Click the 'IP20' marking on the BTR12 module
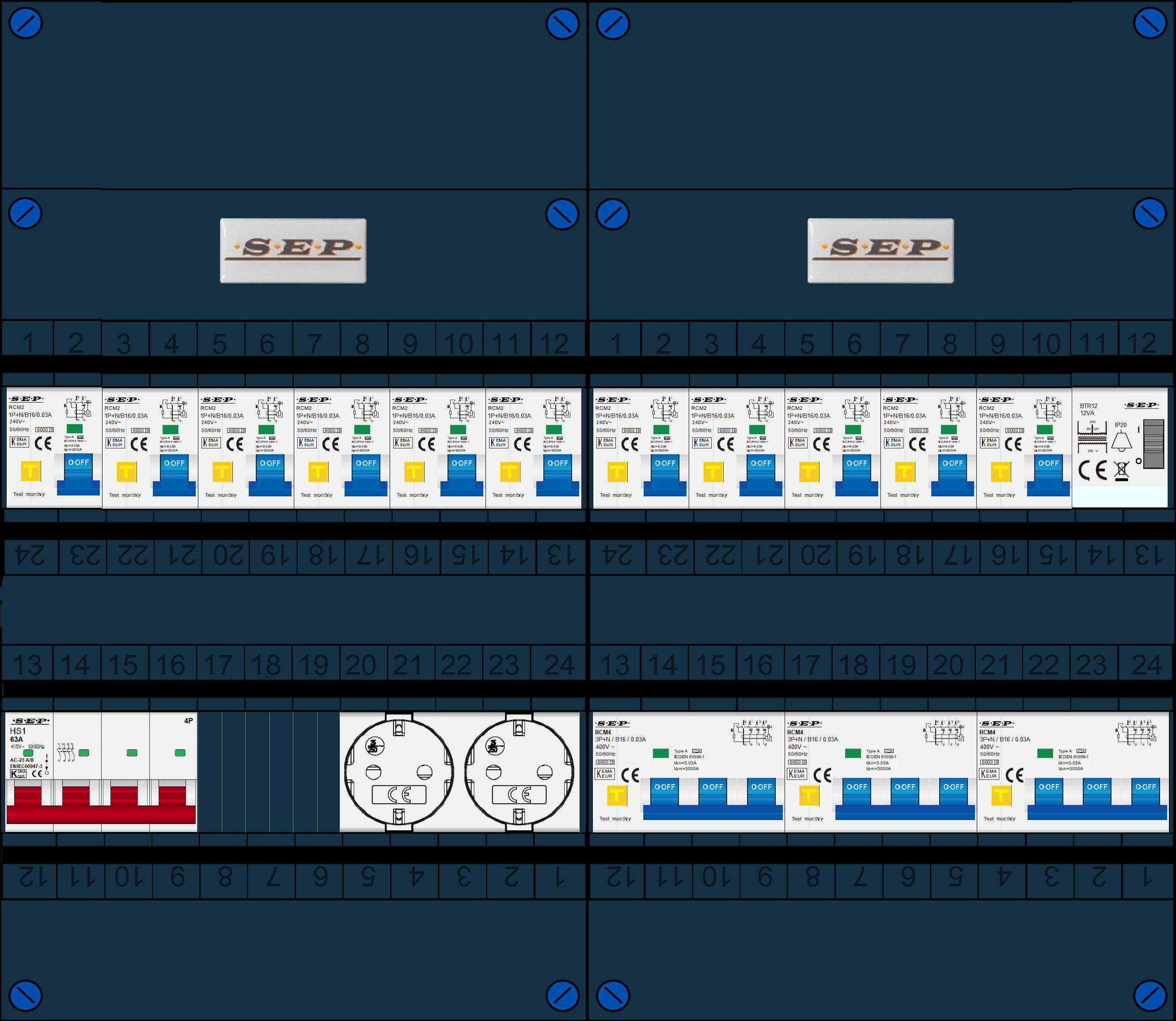This screenshot has width=1176, height=1021. [x=1121, y=425]
